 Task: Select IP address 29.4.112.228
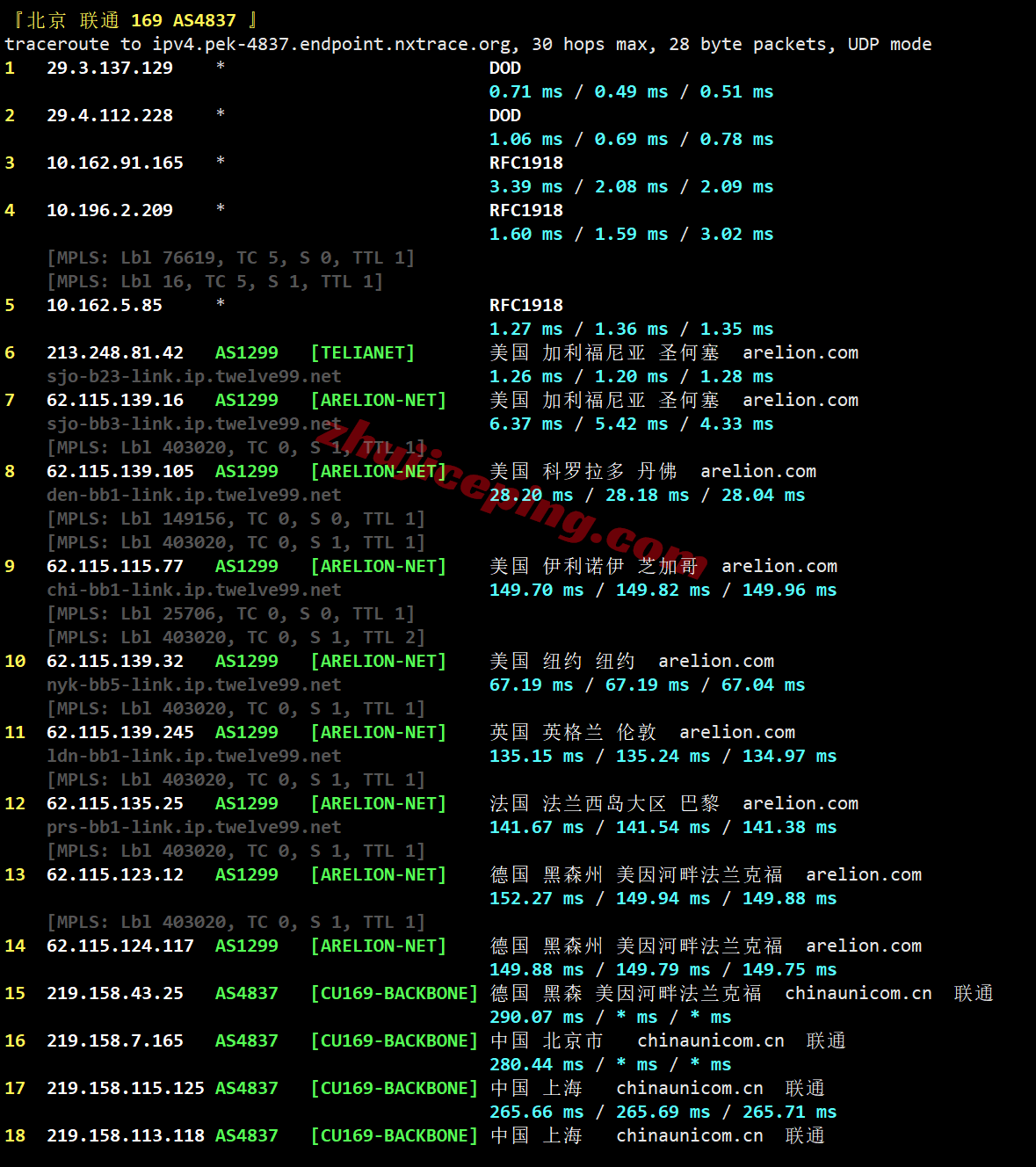[110, 115]
